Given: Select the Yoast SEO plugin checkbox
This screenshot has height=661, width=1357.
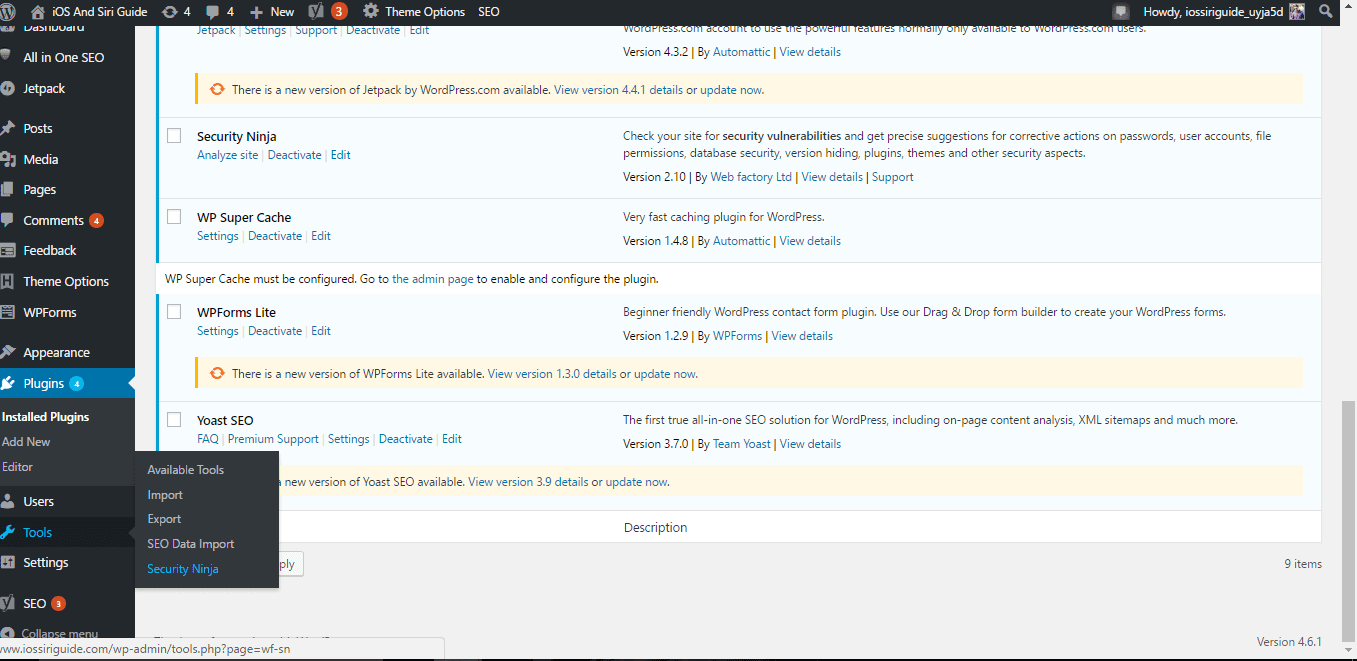Looking at the screenshot, I should [x=173, y=419].
